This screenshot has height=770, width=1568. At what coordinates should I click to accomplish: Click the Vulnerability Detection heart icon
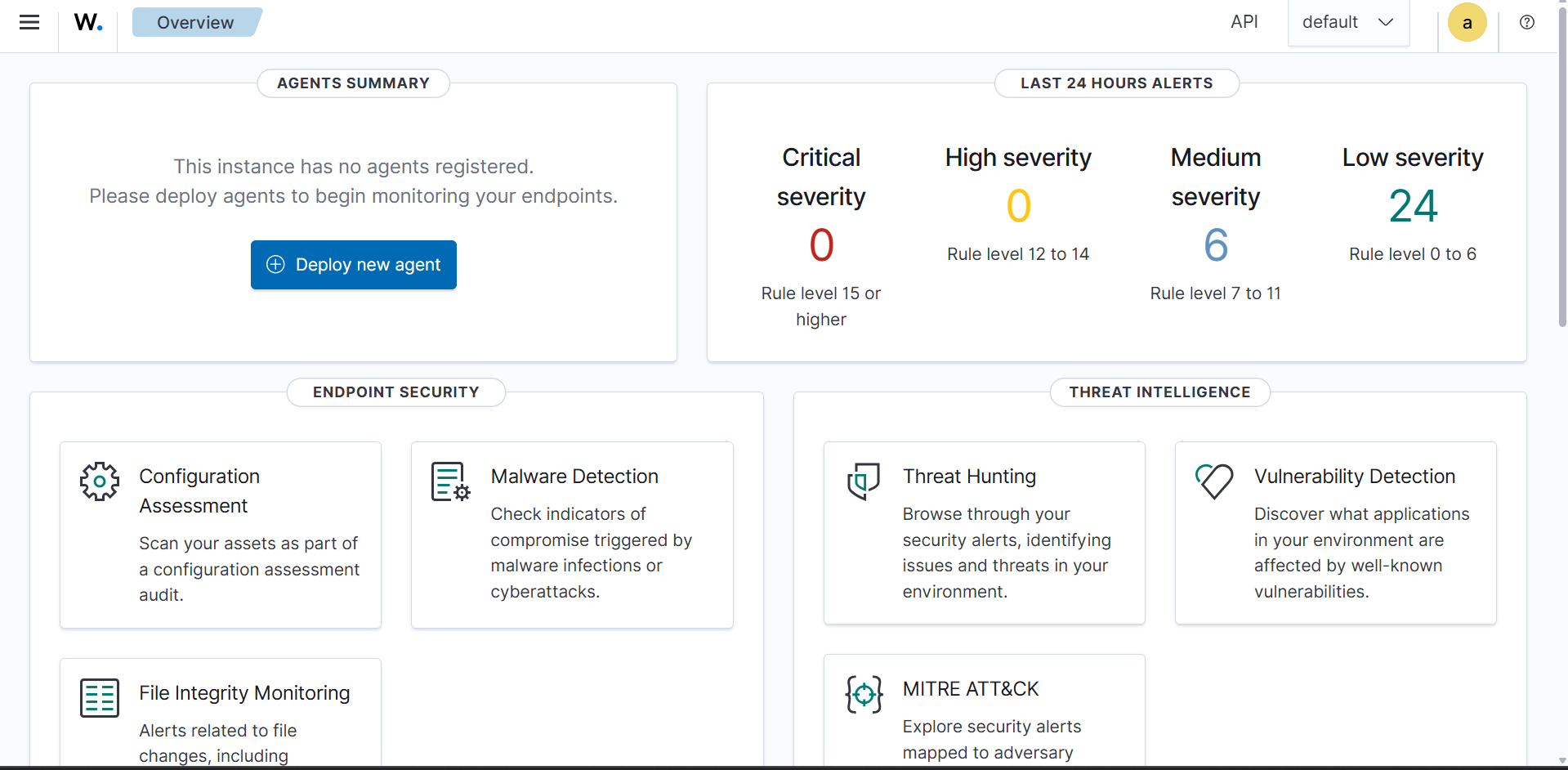click(1214, 481)
